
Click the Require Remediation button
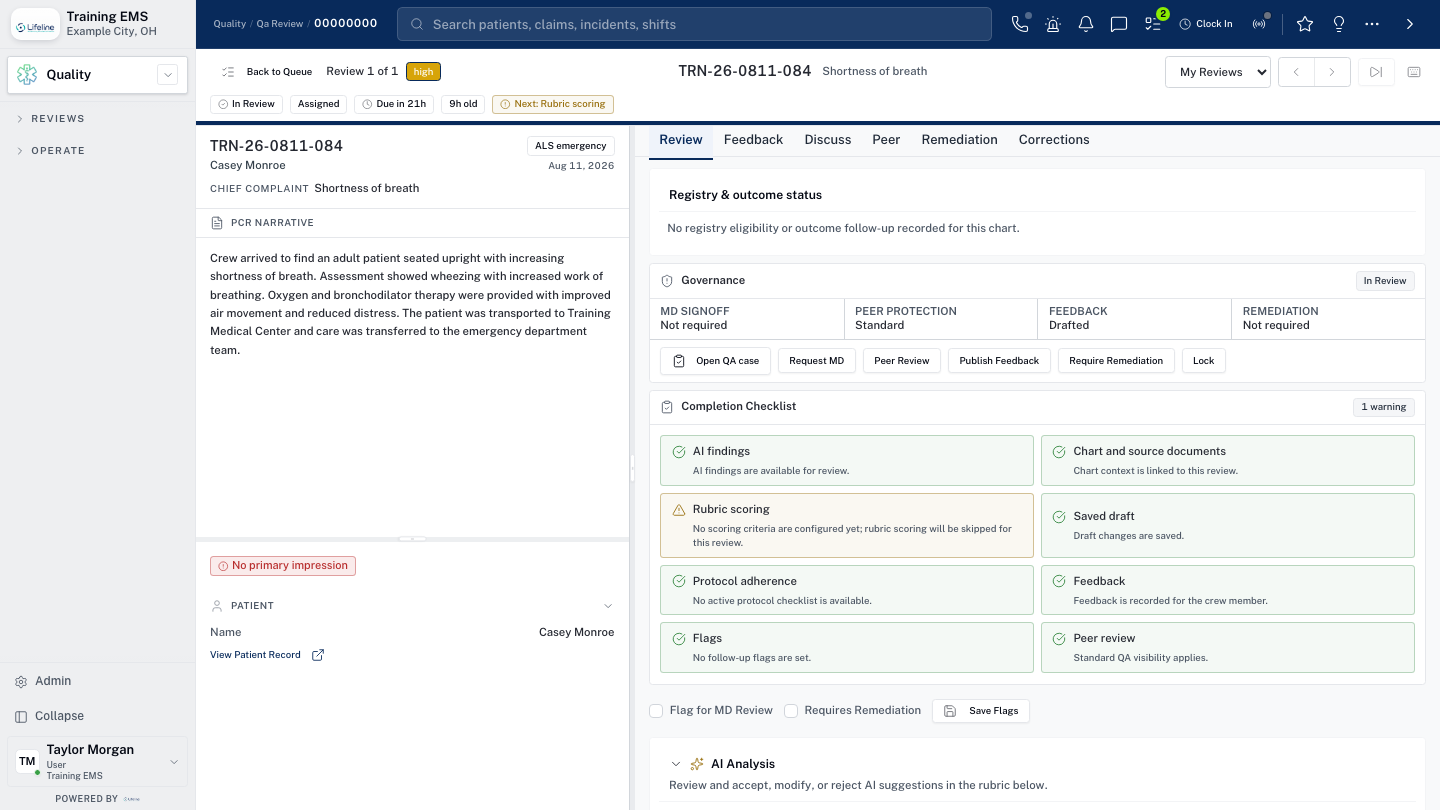coord(1116,361)
